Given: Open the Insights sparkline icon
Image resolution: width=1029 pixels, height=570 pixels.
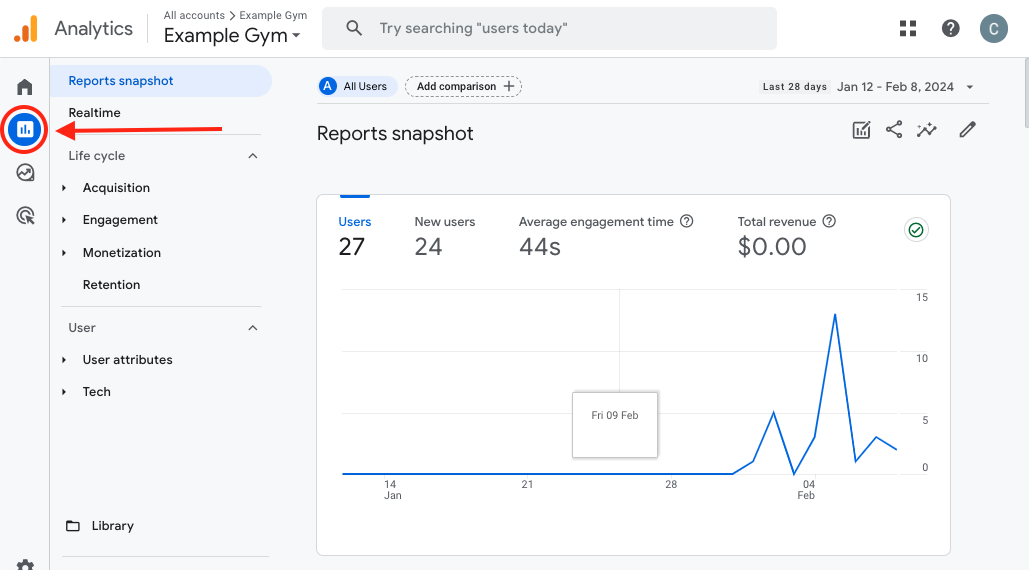Looking at the screenshot, I should pyautogui.click(x=927, y=129).
